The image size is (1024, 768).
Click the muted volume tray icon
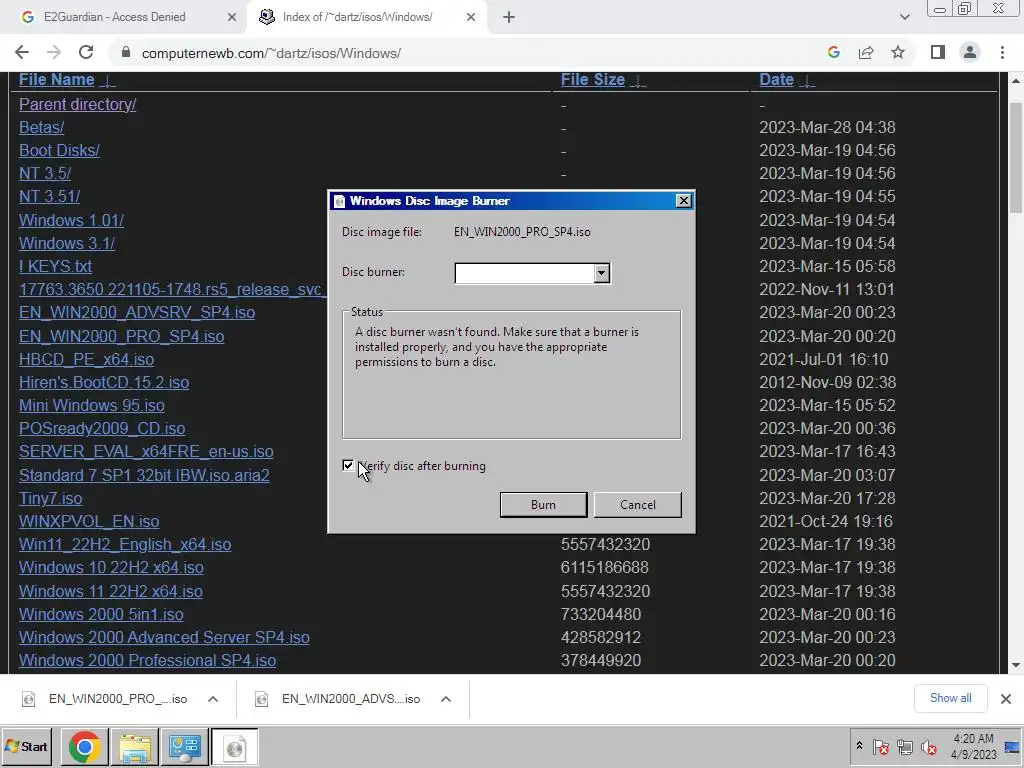pos(928,747)
